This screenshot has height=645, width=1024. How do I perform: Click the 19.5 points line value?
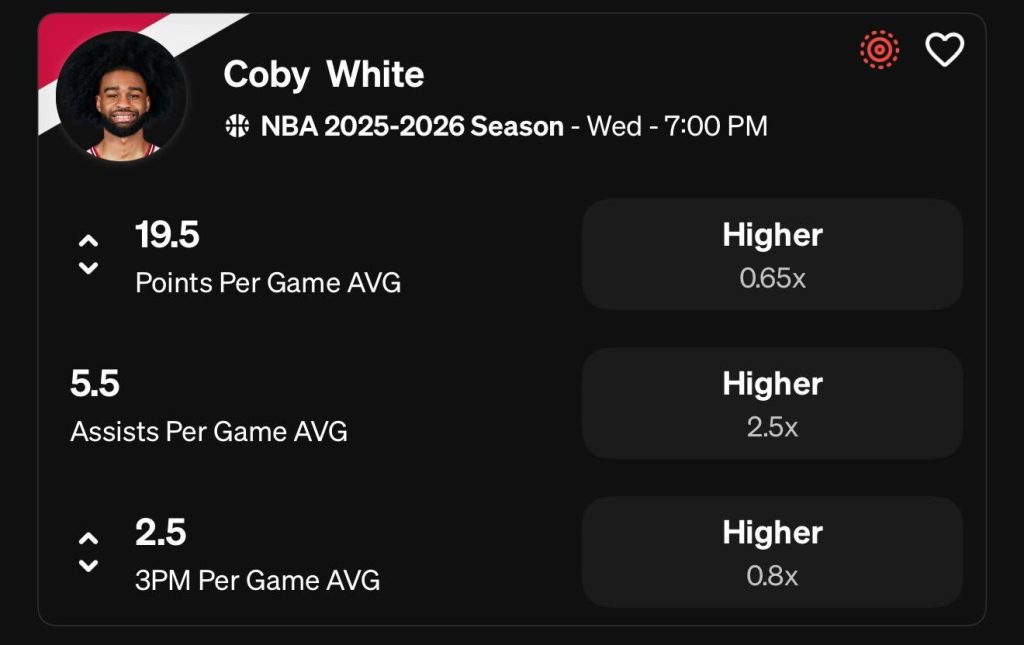pos(167,236)
